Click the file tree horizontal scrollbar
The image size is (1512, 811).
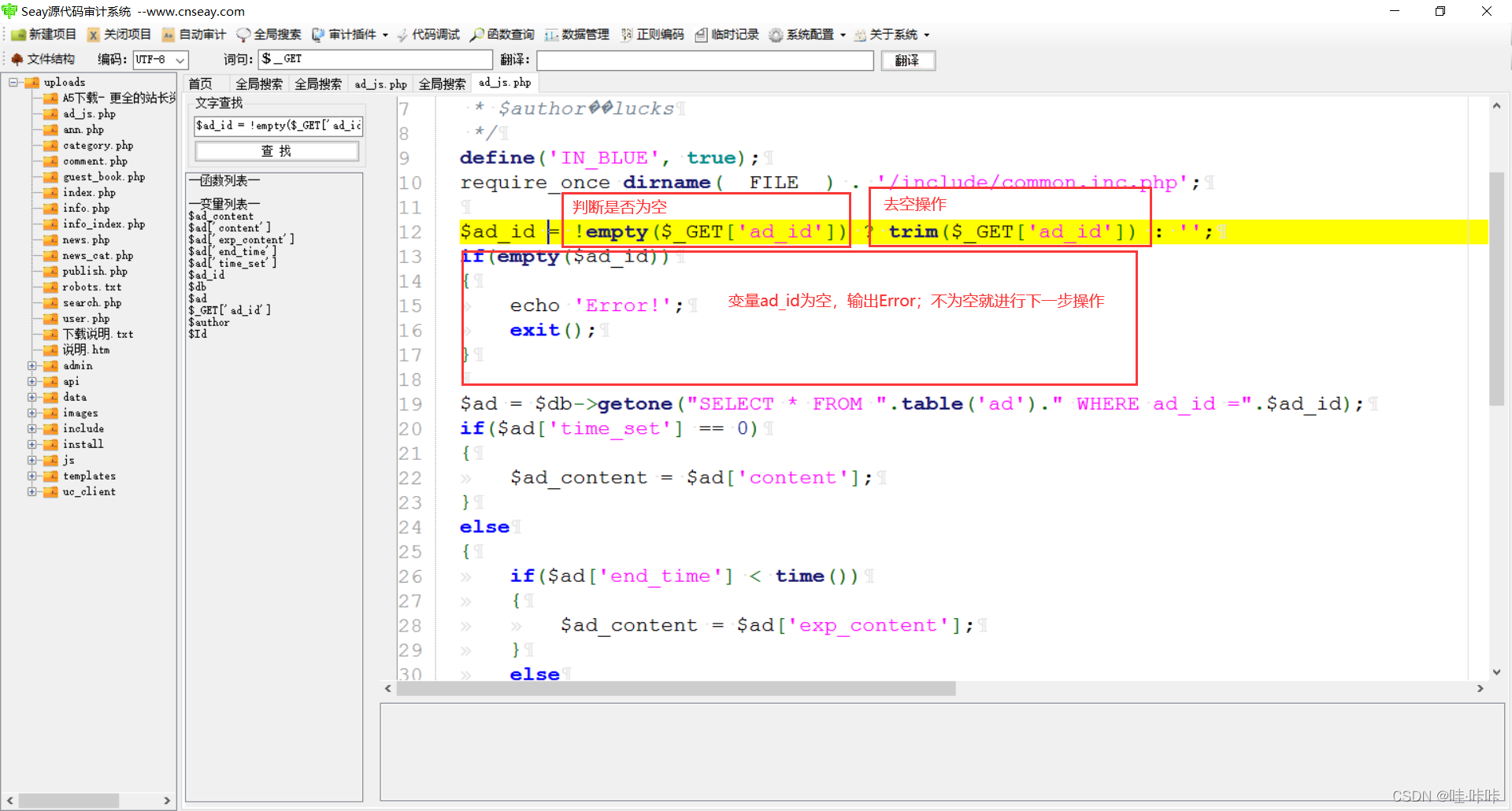69,801
